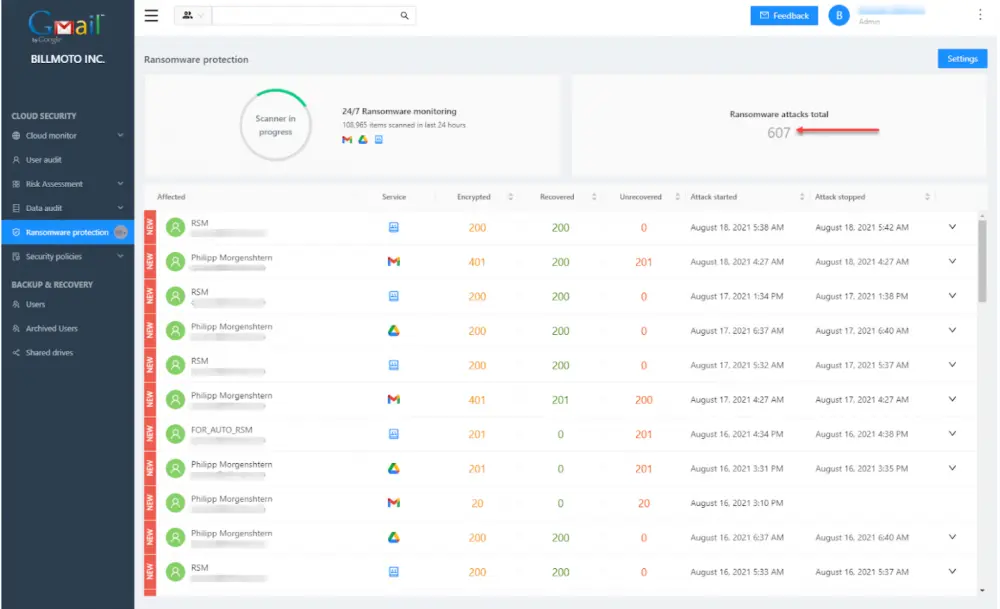Click the search magnifier icon

tap(404, 16)
